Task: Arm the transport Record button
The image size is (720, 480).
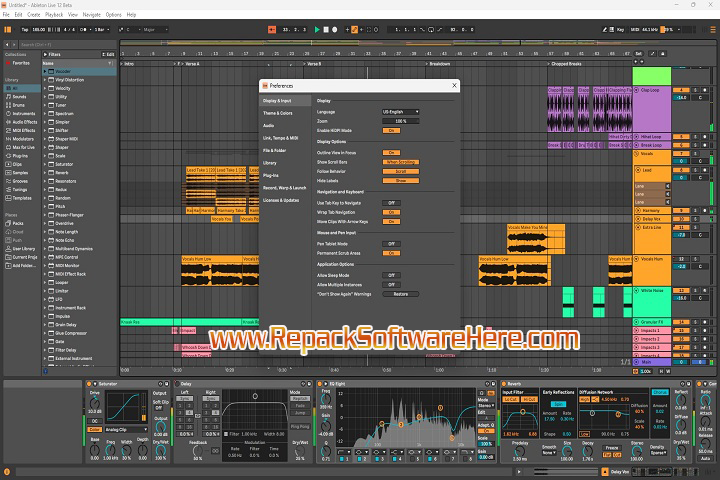Action: [x=335, y=29]
